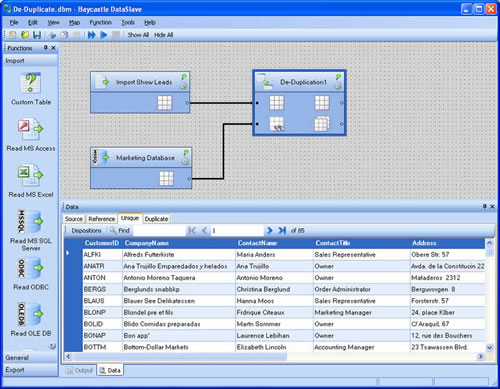Screen dimensions: 500x389
Task: Select the Read ODBC function
Action: pyautogui.click(x=31, y=273)
